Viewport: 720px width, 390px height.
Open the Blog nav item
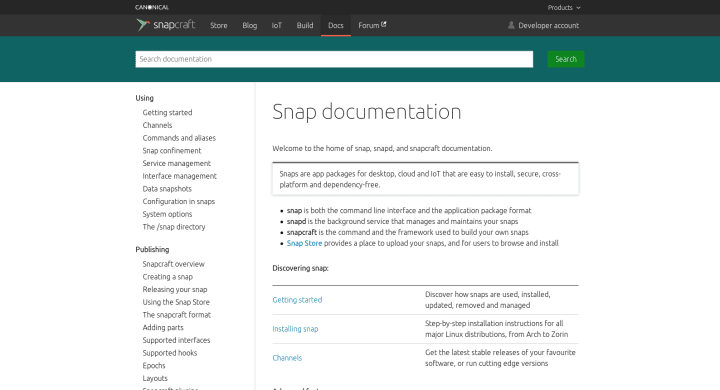click(250, 25)
